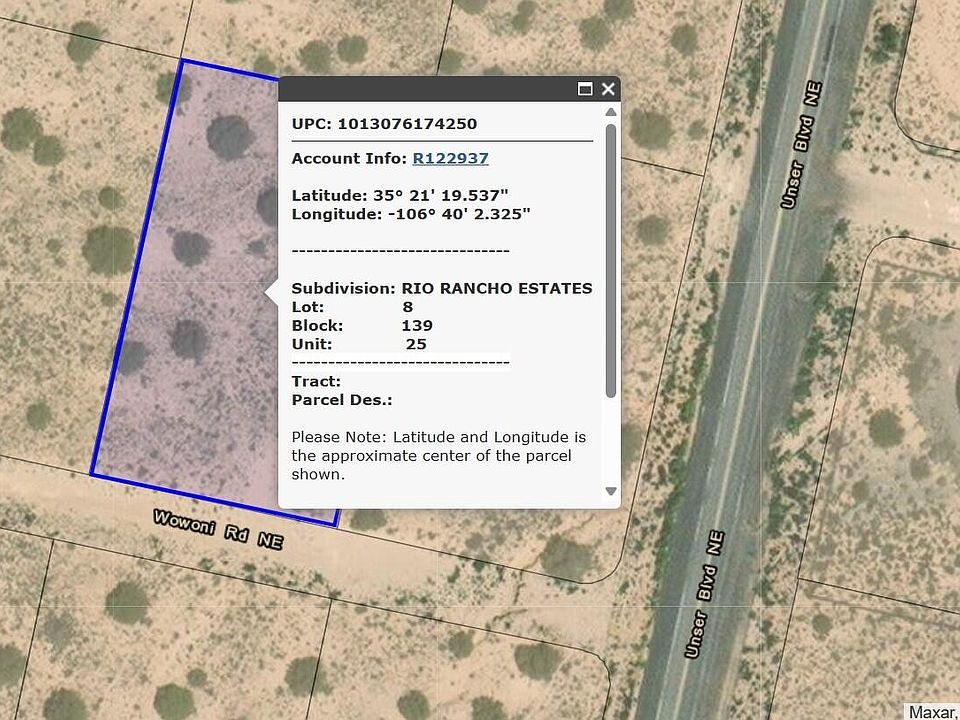Click the Please Note latitude longitude disclaimer
This screenshot has width=960, height=720.
[x=438, y=456]
